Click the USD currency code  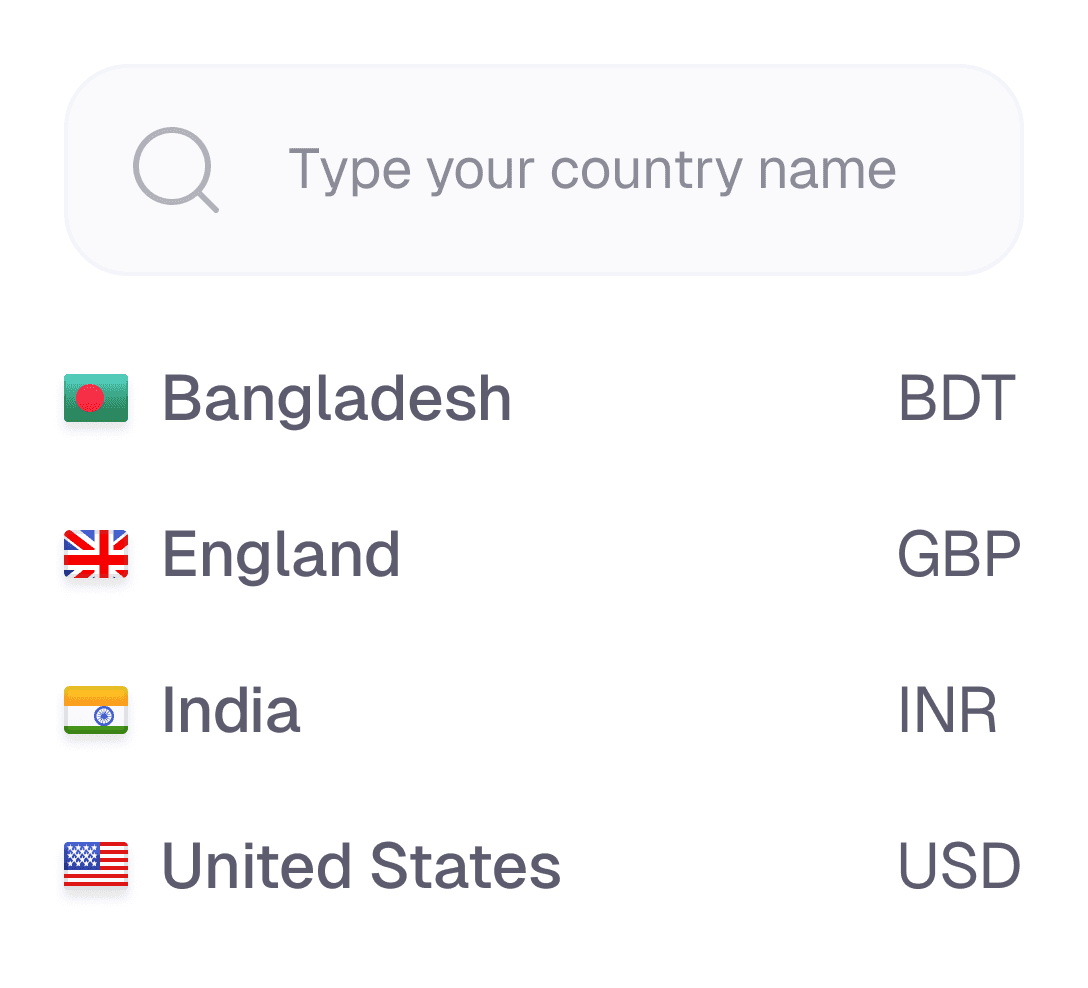(959, 865)
